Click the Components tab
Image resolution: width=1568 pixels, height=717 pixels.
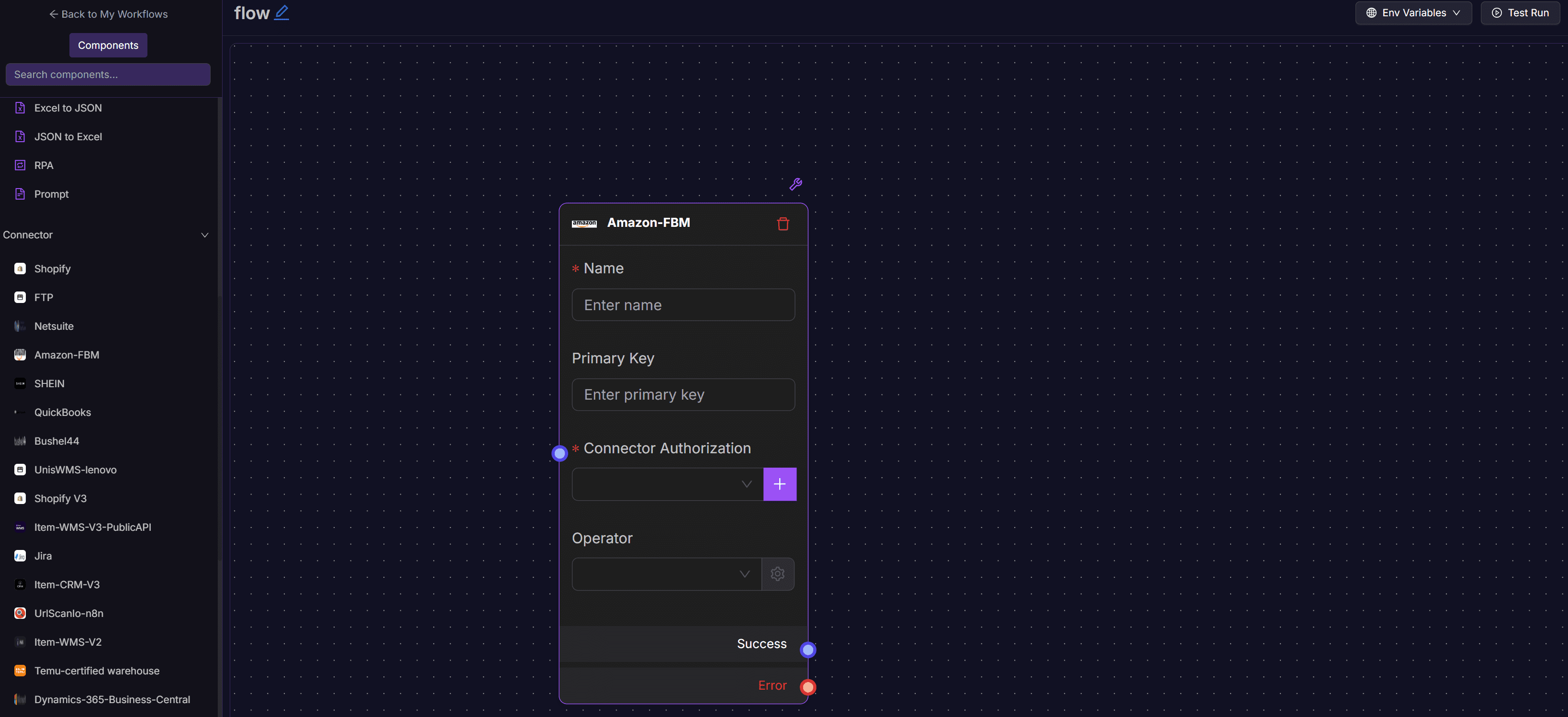pyautogui.click(x=108, y=45)
